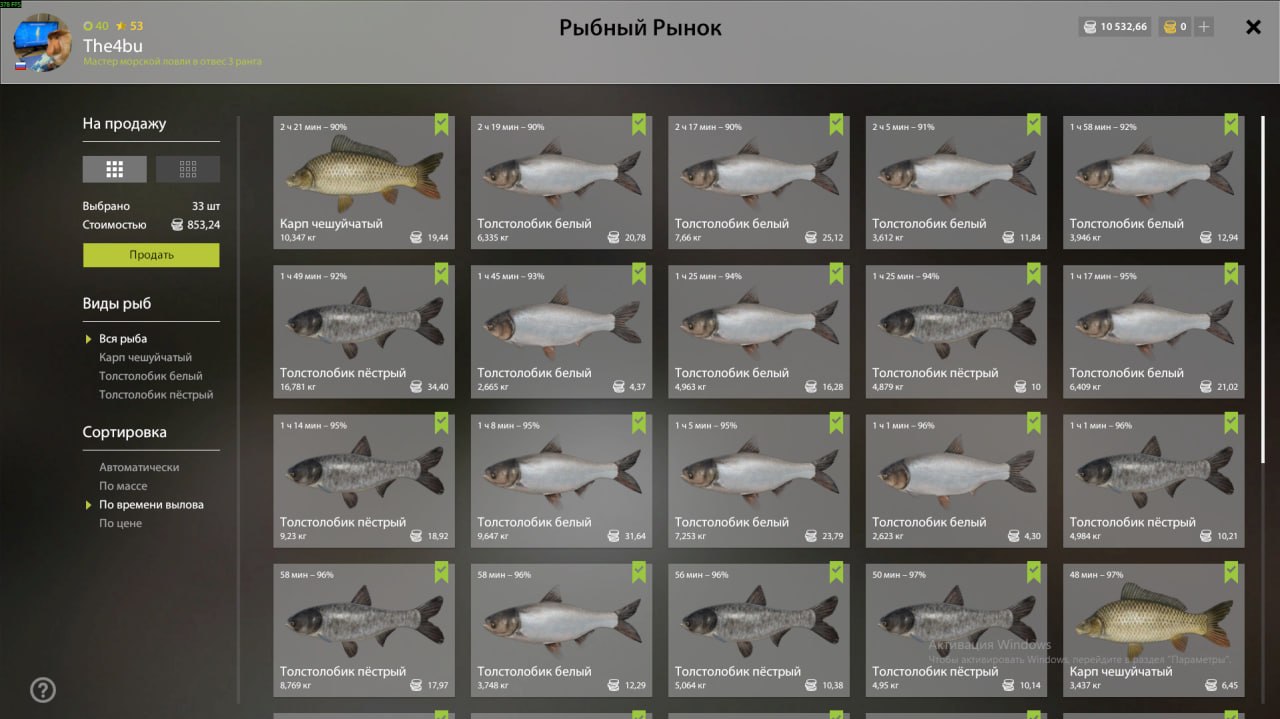Viewport: 1280px width, 719px height.
Task: Click the silver coins balance icon
Action: [x=1089, y=27]
